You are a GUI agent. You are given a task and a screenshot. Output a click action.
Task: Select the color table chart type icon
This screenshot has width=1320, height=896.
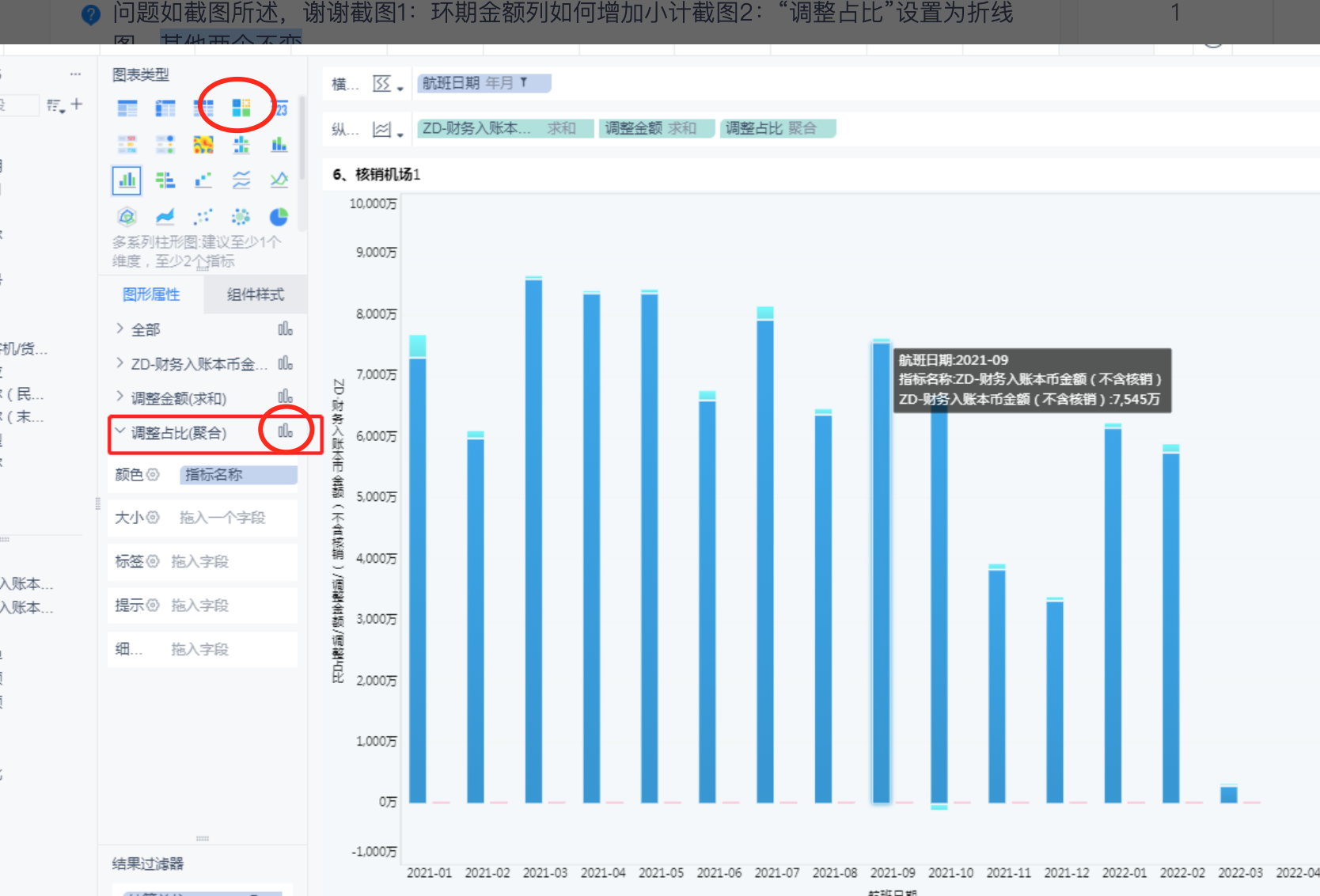pyautogui.click(x=127, y=144)
